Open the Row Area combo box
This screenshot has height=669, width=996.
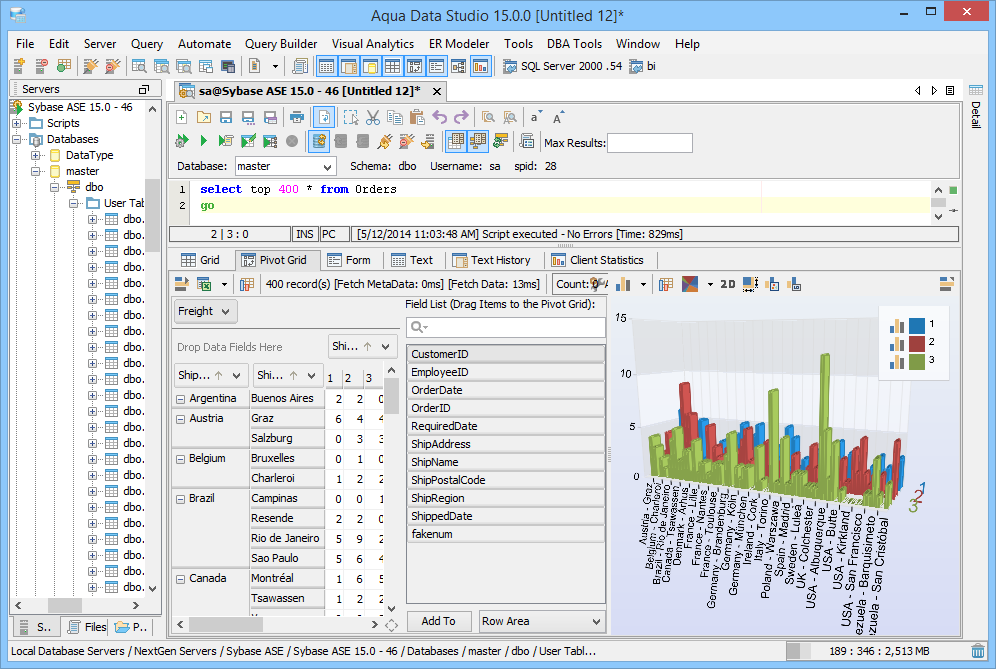point(541,621)
